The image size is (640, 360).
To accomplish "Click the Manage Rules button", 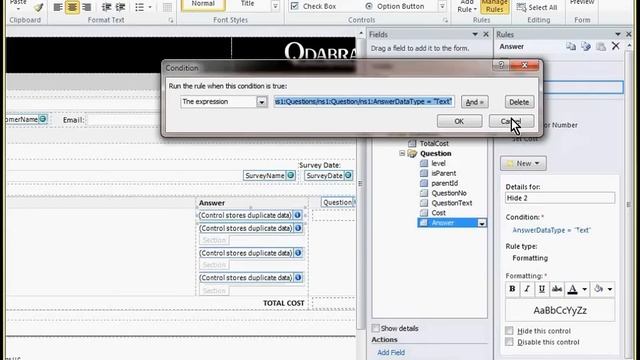I will [494, 6].
